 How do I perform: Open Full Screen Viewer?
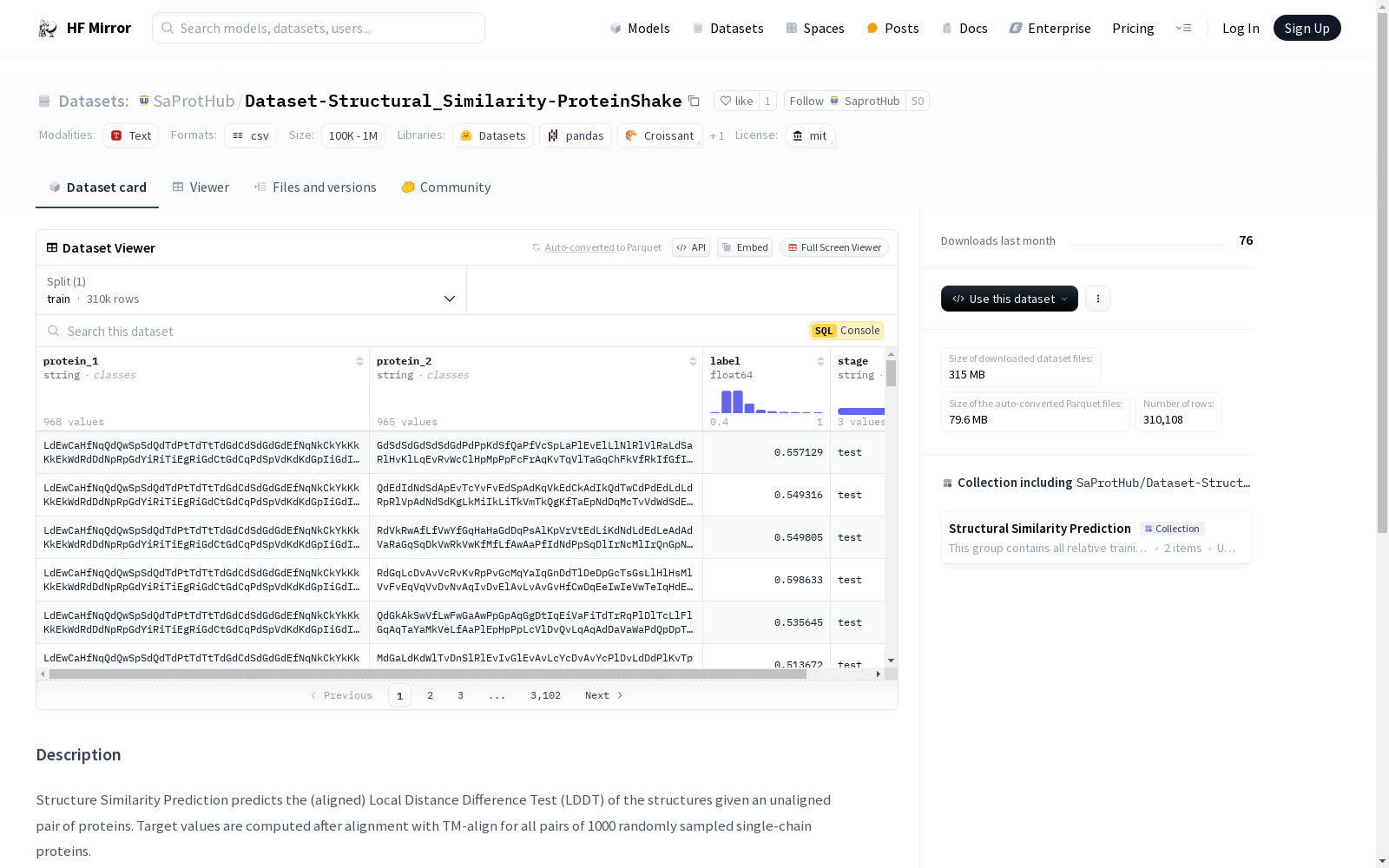(834, 247)
